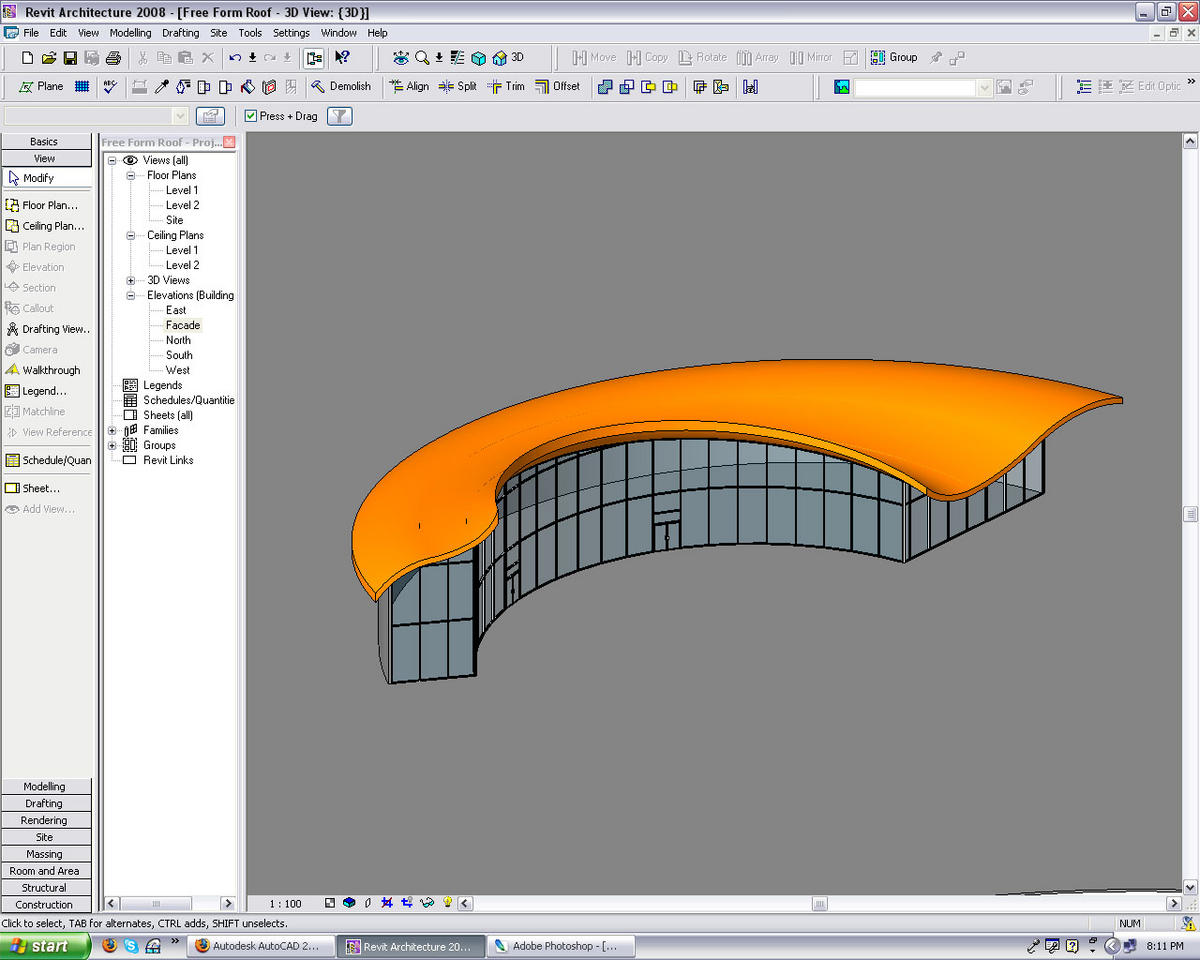Open the default 3D view house icon
The width and height of the screenshot is (1200, 960).
[499, 58]
